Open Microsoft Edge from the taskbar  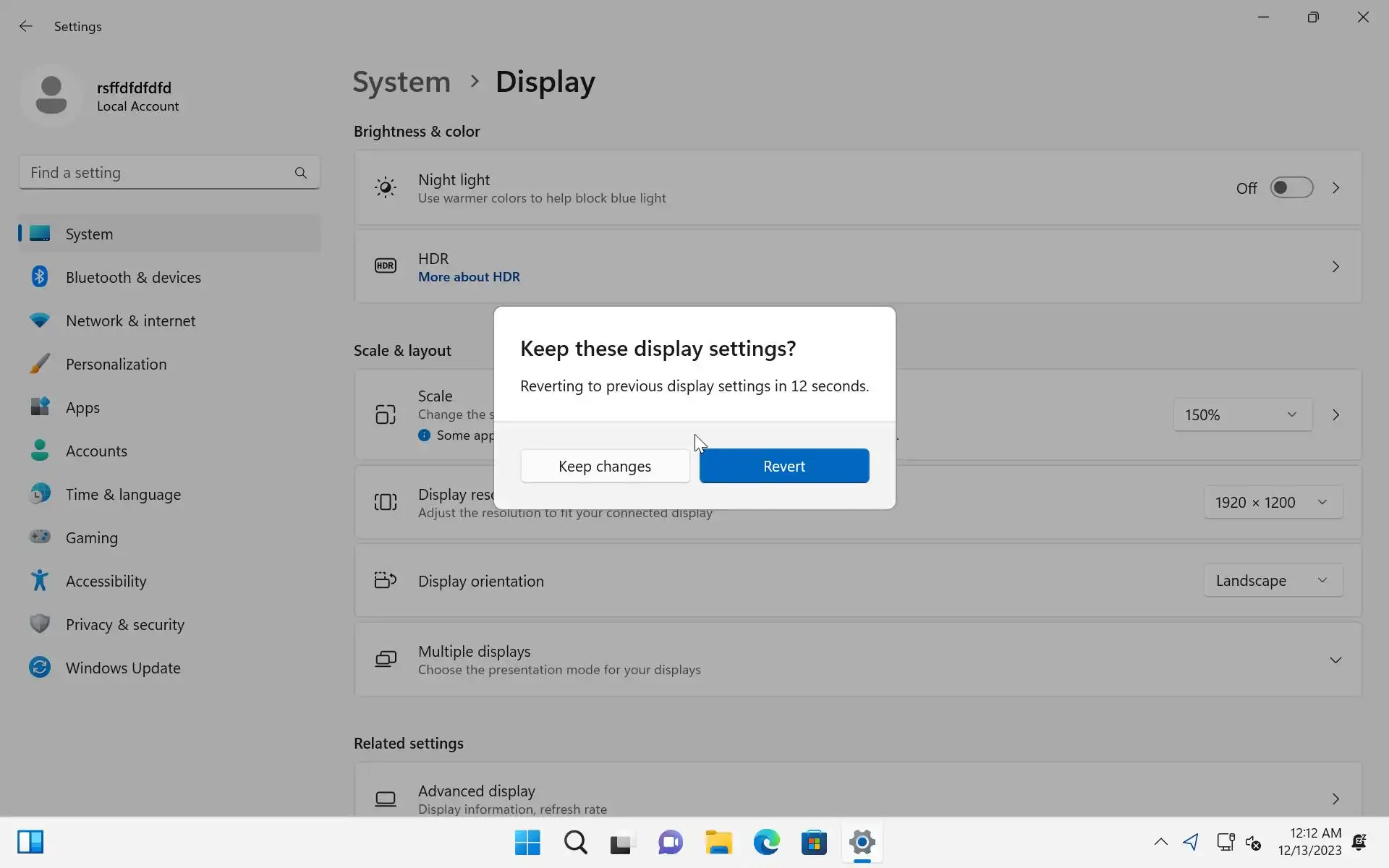click(x=766, y=843)
